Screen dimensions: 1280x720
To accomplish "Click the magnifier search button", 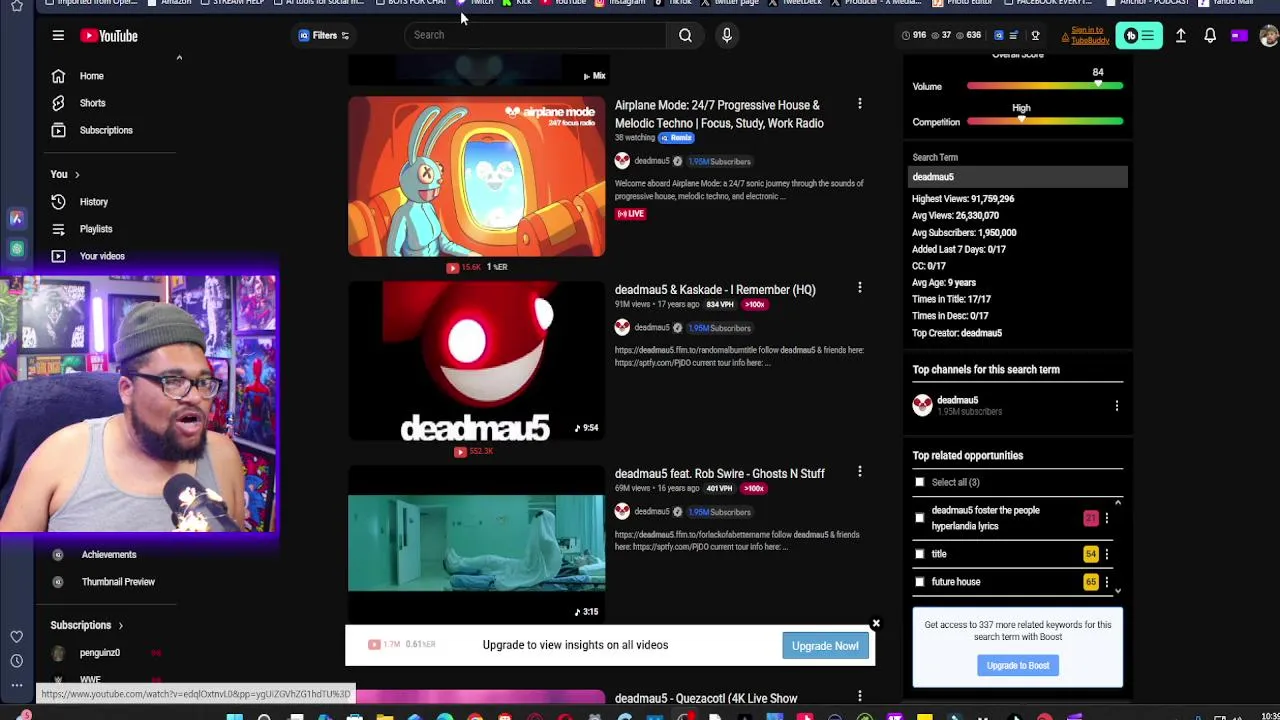I will tap(685, 35).
